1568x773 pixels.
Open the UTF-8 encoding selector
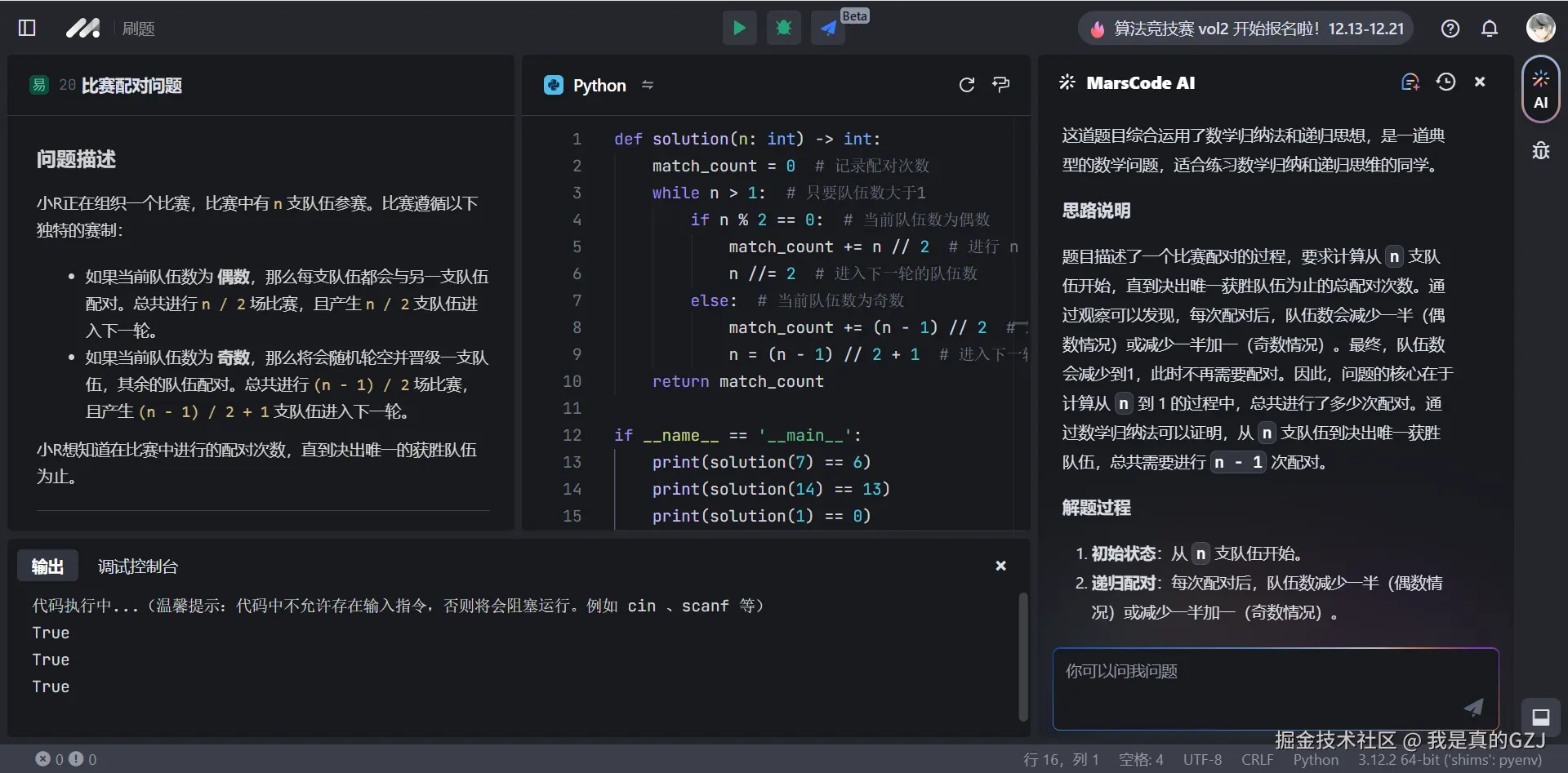pos(1202,760)
